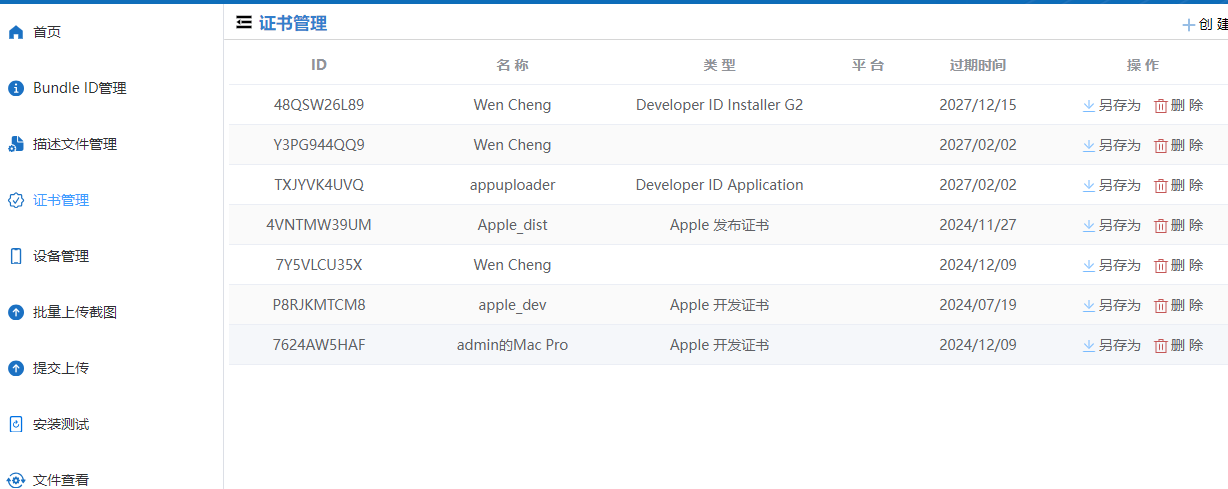The width and height of the screenshot is (1228, 489).
Task: Click the 描述文件管理 file icon
Action: click(15, 144)
